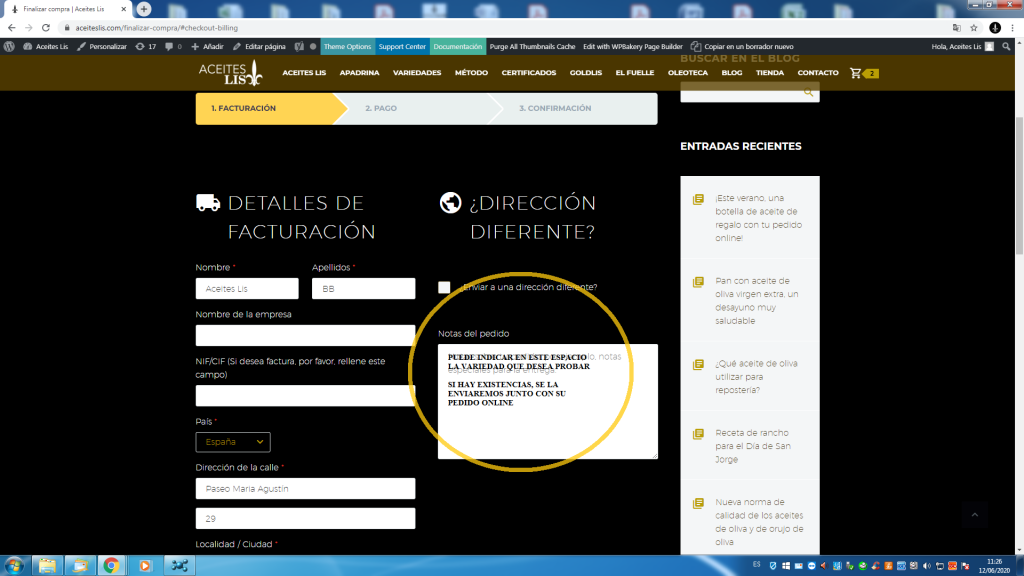The width and height of the screenshot is (1024, 576).
Task: Click the 'Nombre de la empresa' input field
Action: (x=305, y=335)
